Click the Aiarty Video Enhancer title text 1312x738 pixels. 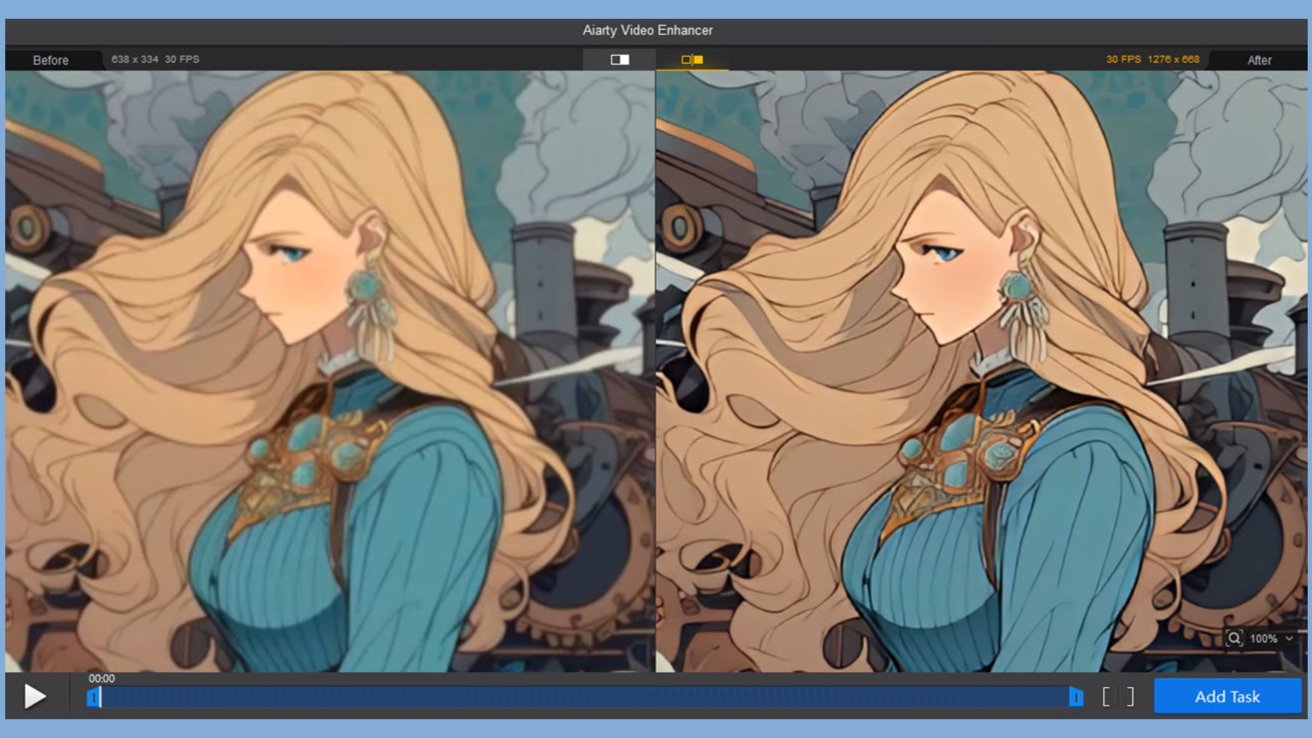click(x=648, y=31)
